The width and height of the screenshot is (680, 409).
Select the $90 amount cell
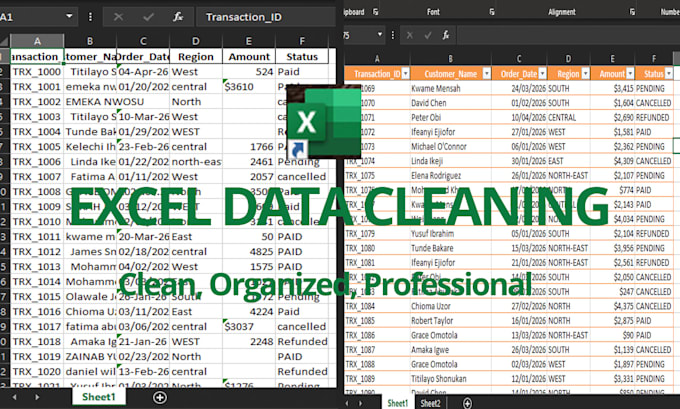pyautogui.click(x=612, y=335)
